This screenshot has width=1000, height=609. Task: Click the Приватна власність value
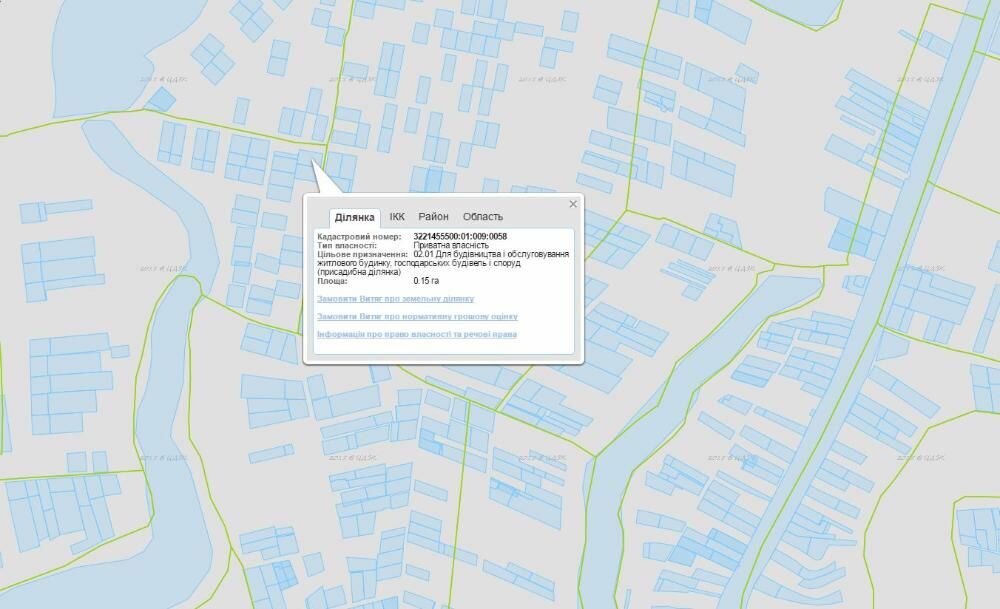[x=451, y=246]
